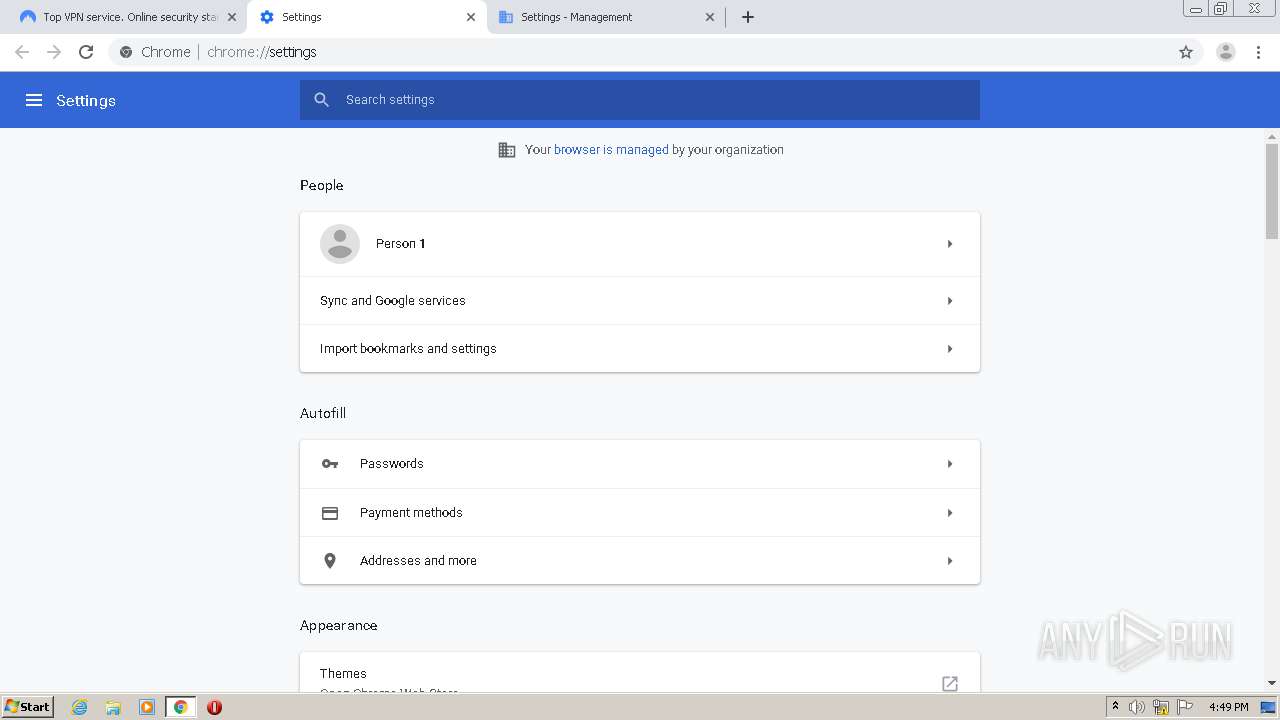Click the managed organization building icon
This screenshot has width=1280, height=720.
click(507, 150)
